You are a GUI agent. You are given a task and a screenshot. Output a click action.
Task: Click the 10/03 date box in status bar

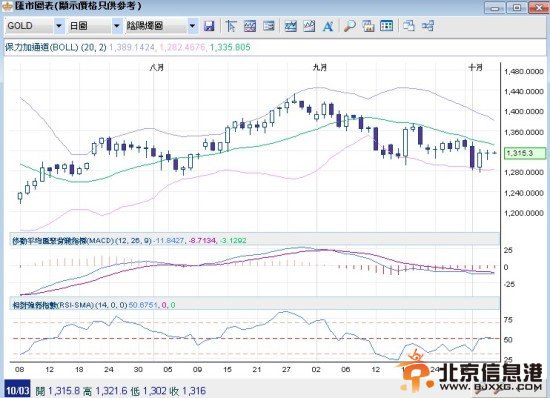pyautogui.click(x=17, y=390)
